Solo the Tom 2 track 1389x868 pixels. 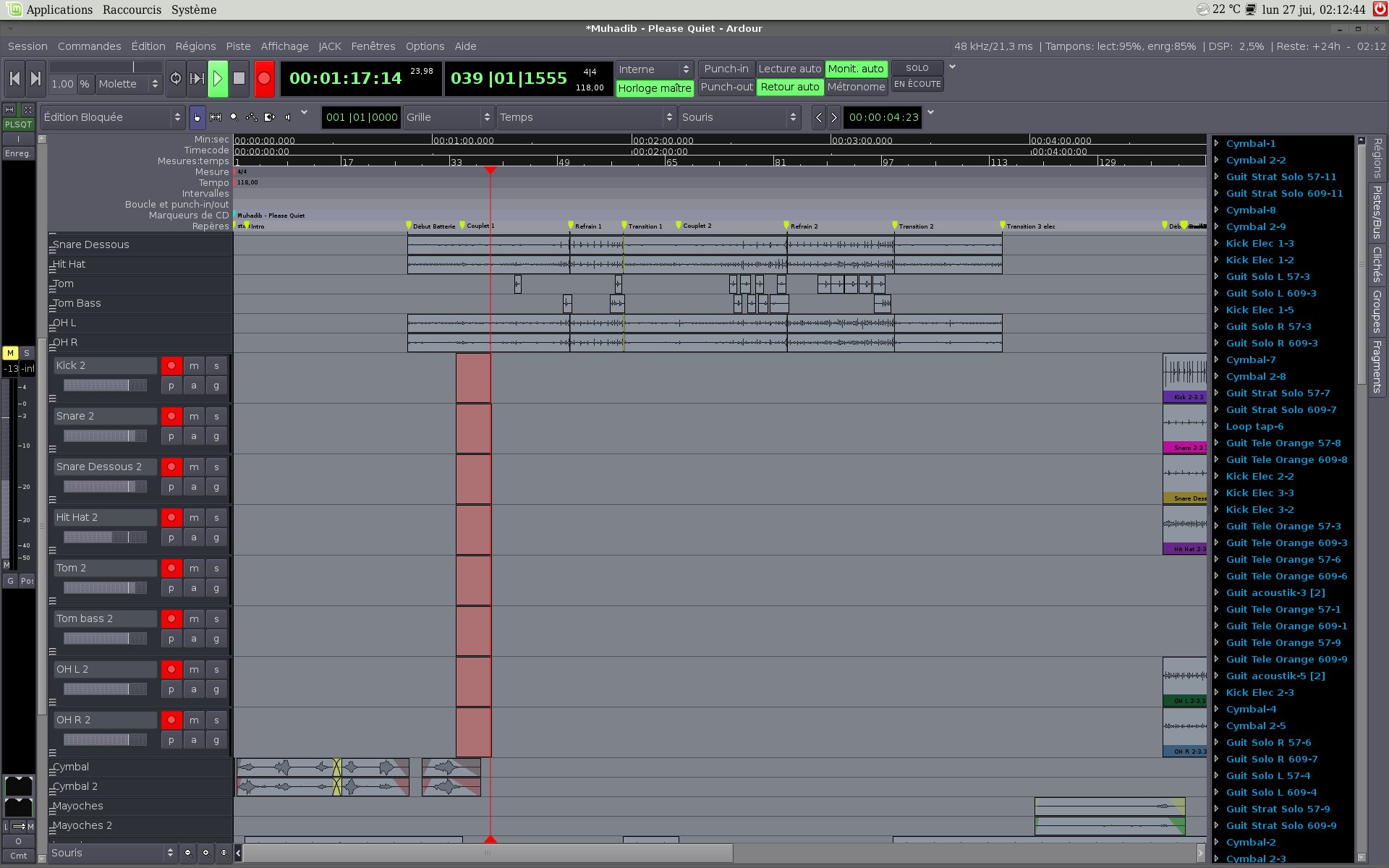[x=216, y=569]
